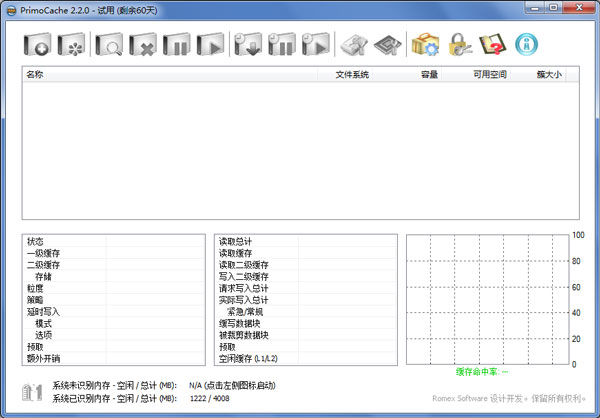Open the help book icon
600x418 pixels.
click(x=493, y=44)
